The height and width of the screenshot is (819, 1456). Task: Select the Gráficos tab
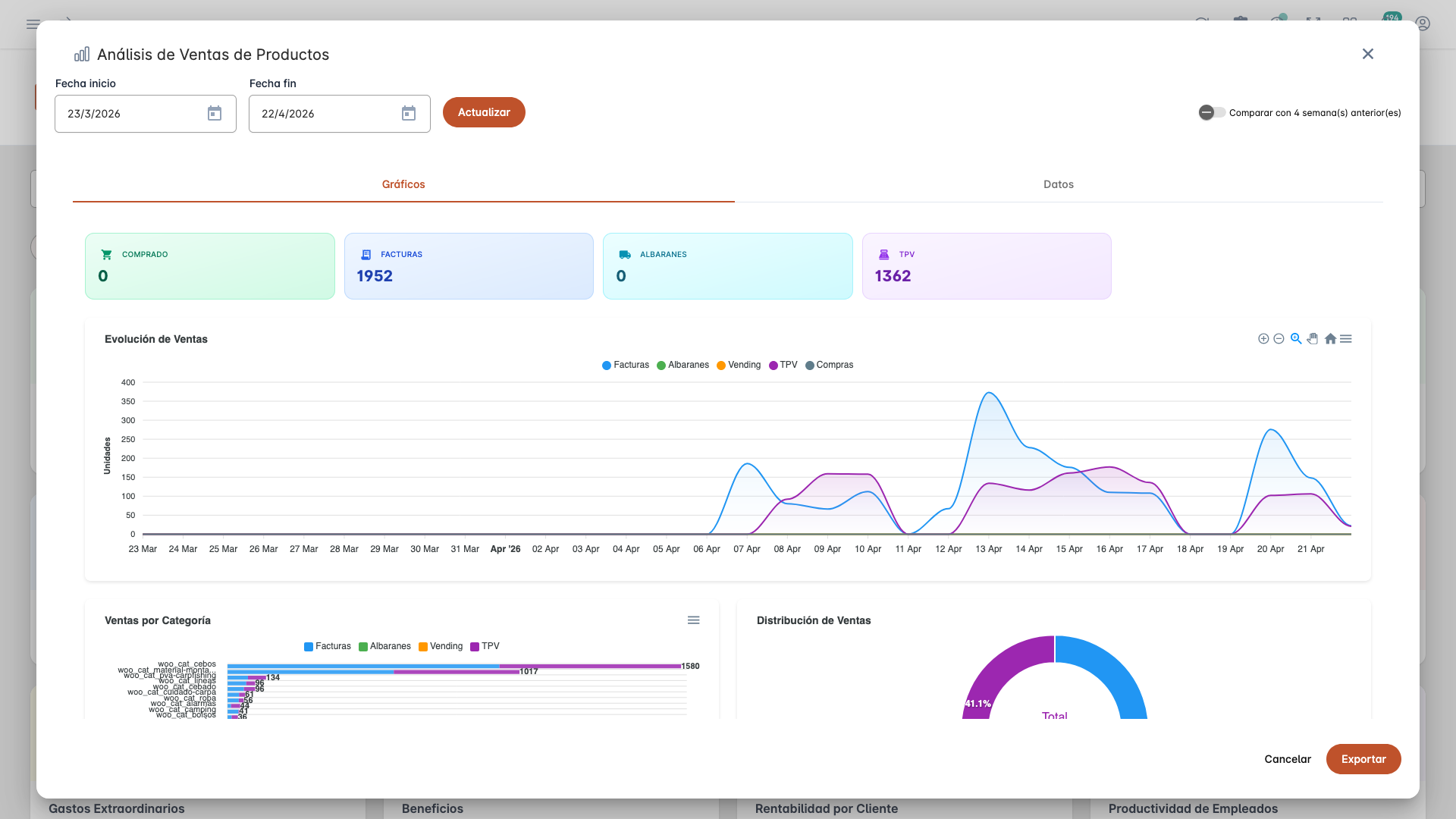click(403, 184)
